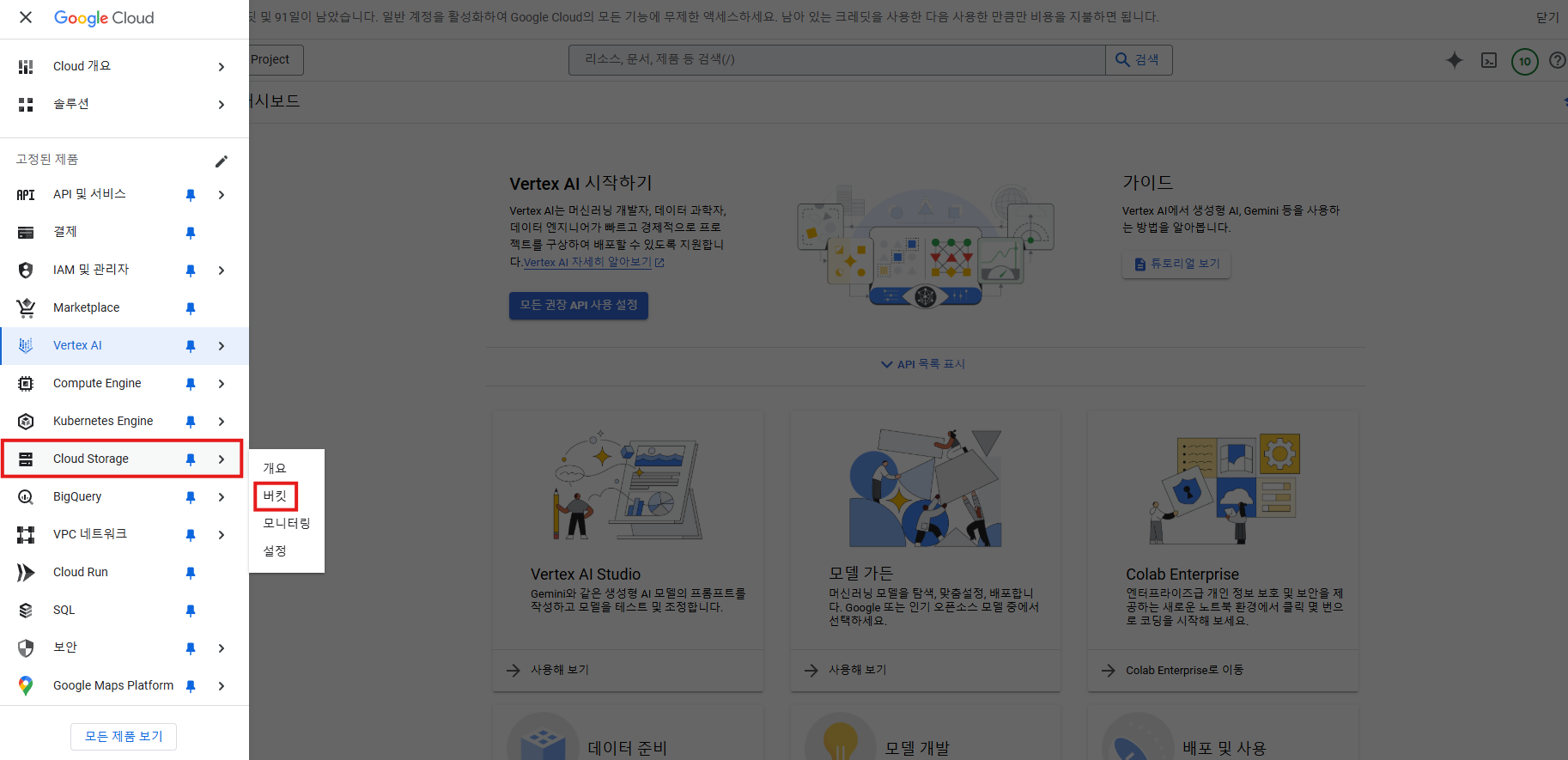1568x760 pixels.
Task: Click the Google Maps Platform pin icon
Action: coord(26,685)
